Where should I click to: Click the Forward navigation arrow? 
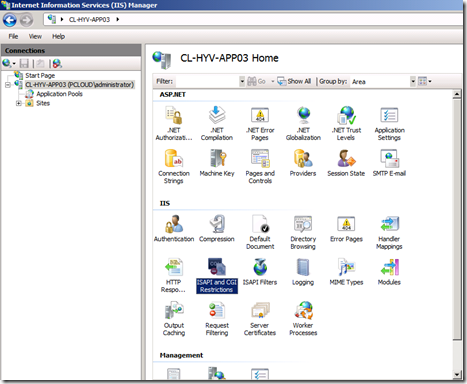pyautogui.click(x=26, y=20)
